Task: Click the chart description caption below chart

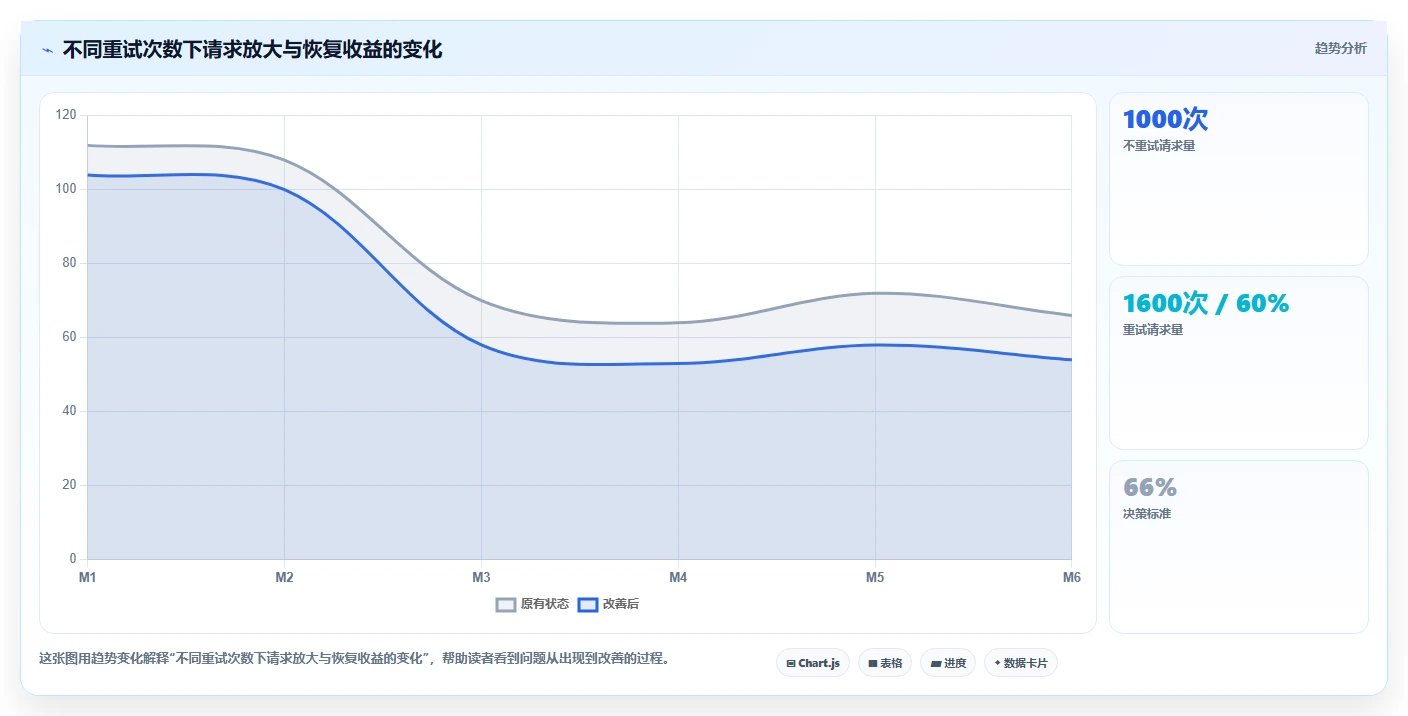Action: coord(354,659)
